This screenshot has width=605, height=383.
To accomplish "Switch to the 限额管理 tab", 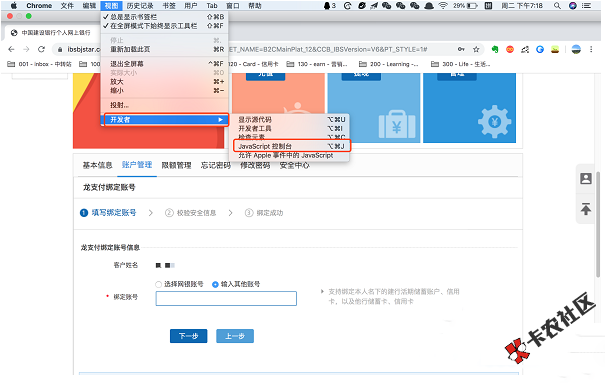I will 176,165.
